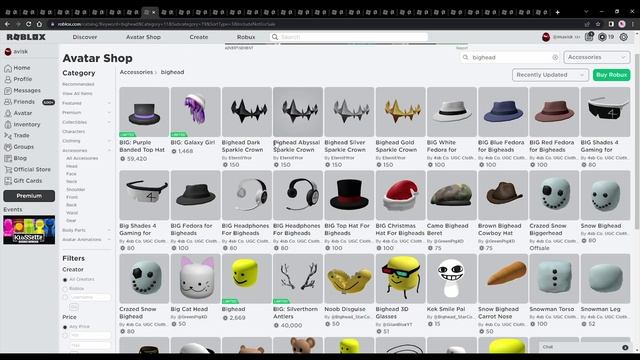Clear the bighead catalog search
Screen dimensions: 640x360
tap(555, 58)
